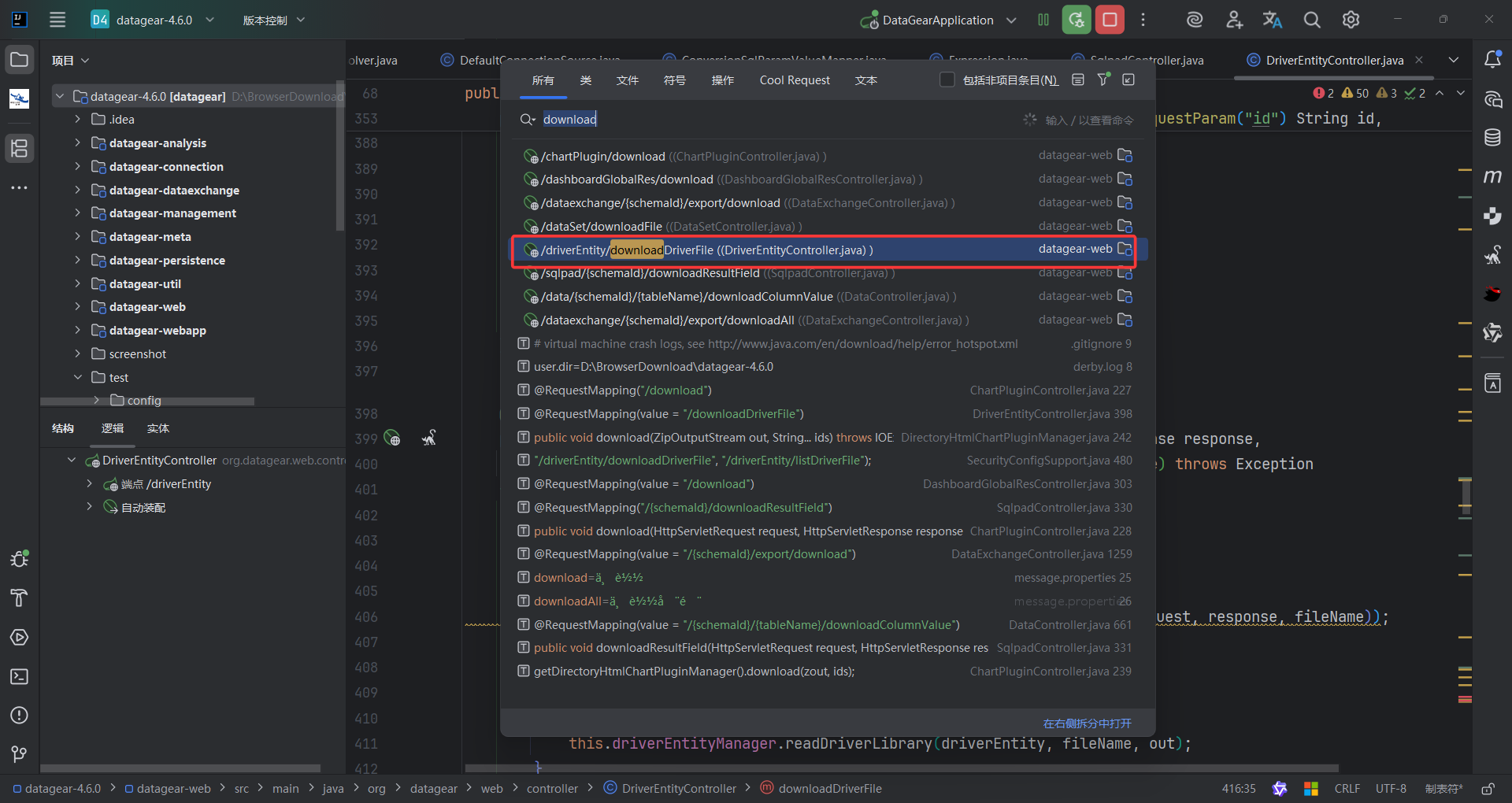Click the editor horizontal scrollbar
Viewport: 1512px width, 803px height.
[902, 768]
